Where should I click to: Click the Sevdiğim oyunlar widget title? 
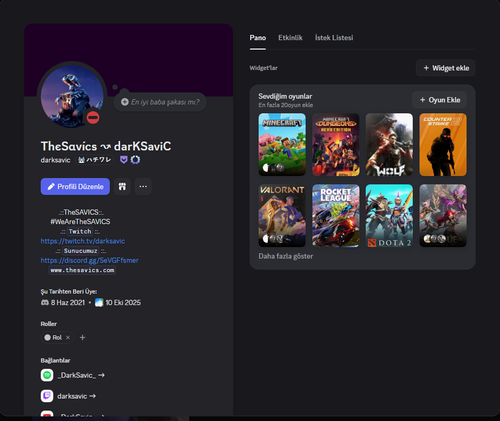pyautogui.click(x=285, y=96)
